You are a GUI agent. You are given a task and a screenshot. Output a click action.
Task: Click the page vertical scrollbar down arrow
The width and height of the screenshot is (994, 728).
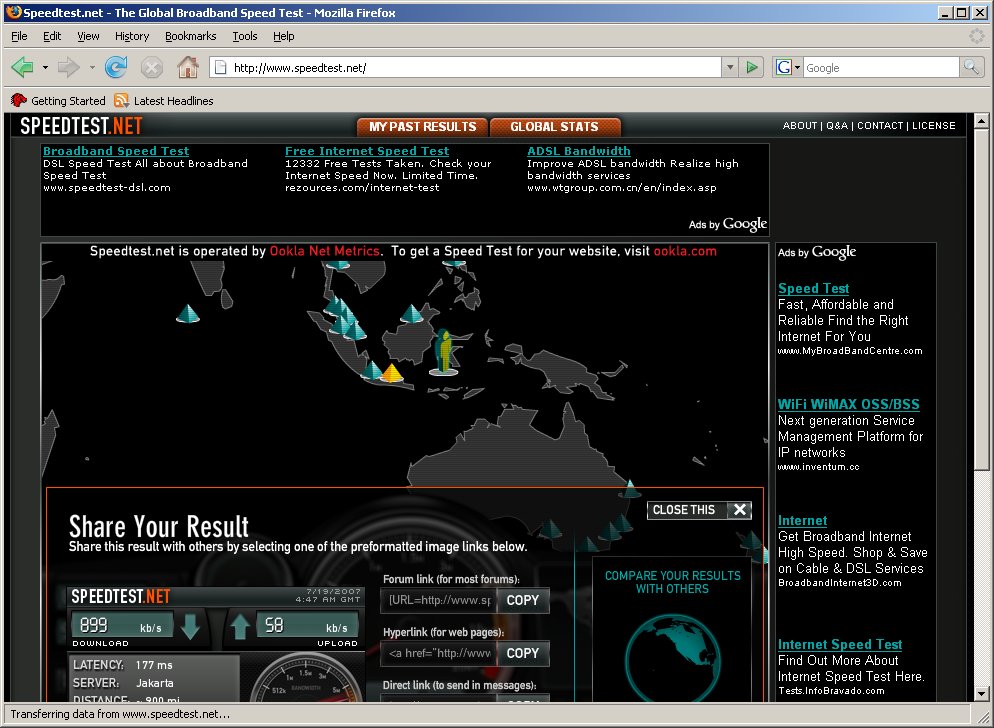pyautogui.click(x=981, y=693)
